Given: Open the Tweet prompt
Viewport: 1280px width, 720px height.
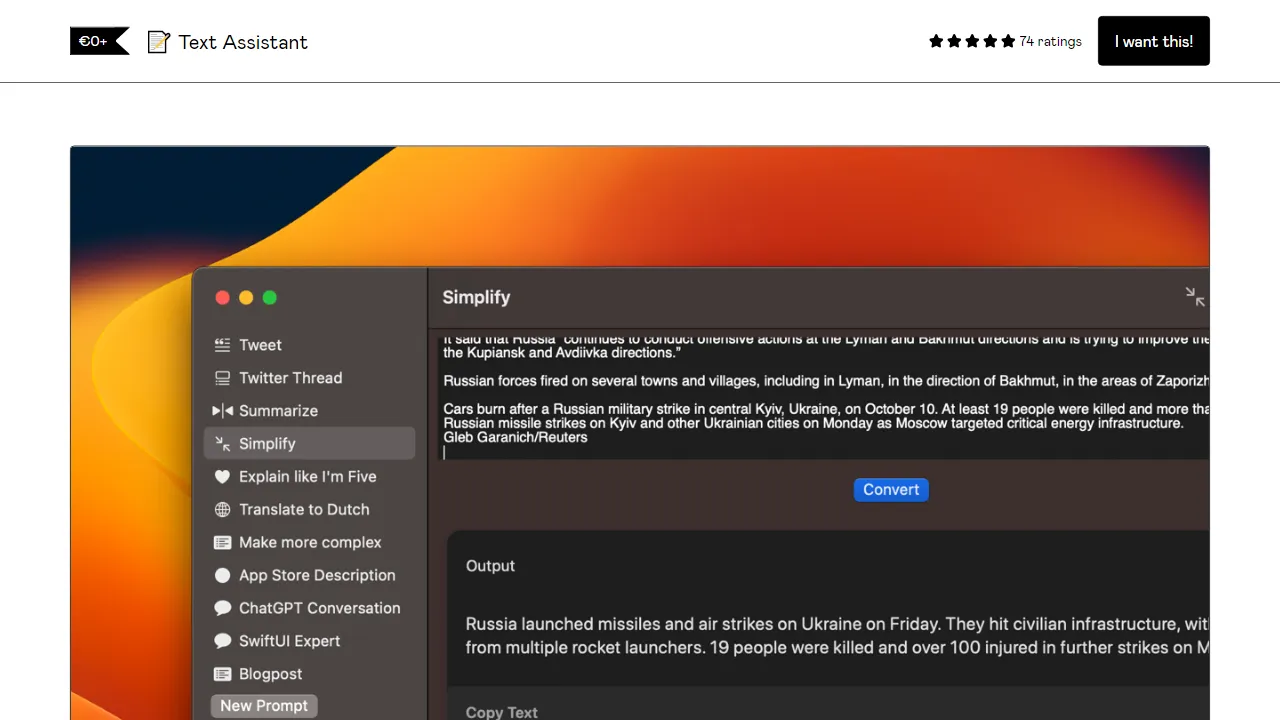Looking at the screenshot, I should point(309,345).
